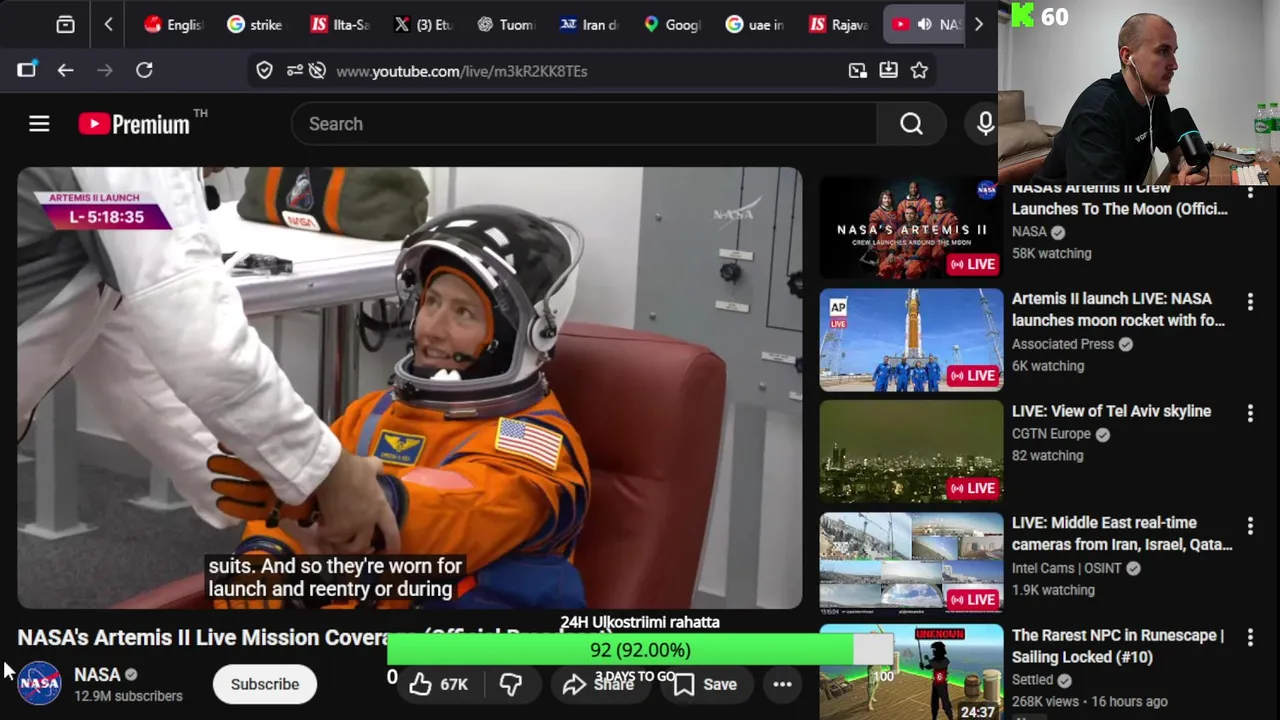The image size is (1280, 720).
Task: Go back with browser back arrow
Action: 65,70
